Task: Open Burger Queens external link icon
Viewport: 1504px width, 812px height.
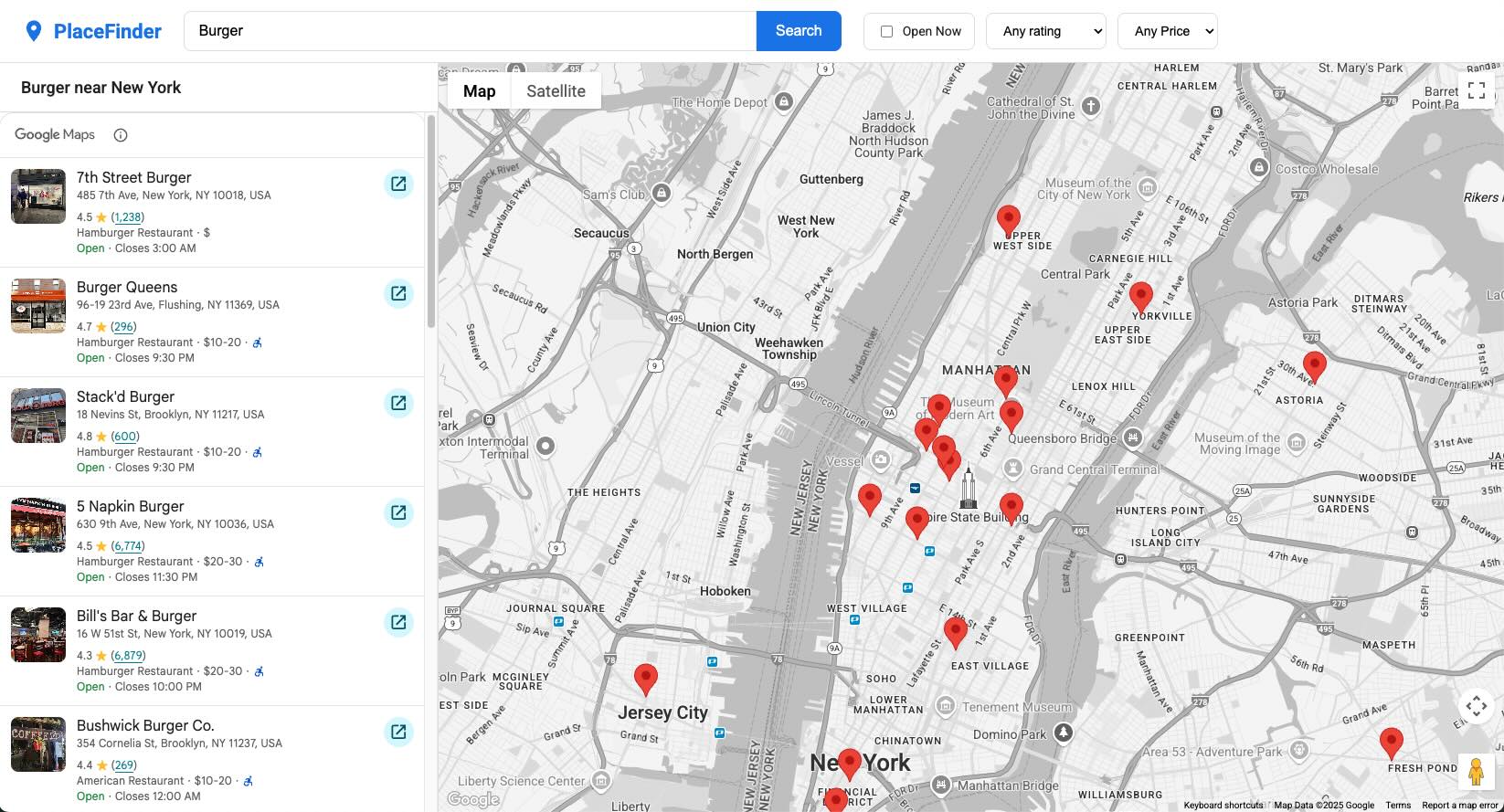Action: pos(398,293)
